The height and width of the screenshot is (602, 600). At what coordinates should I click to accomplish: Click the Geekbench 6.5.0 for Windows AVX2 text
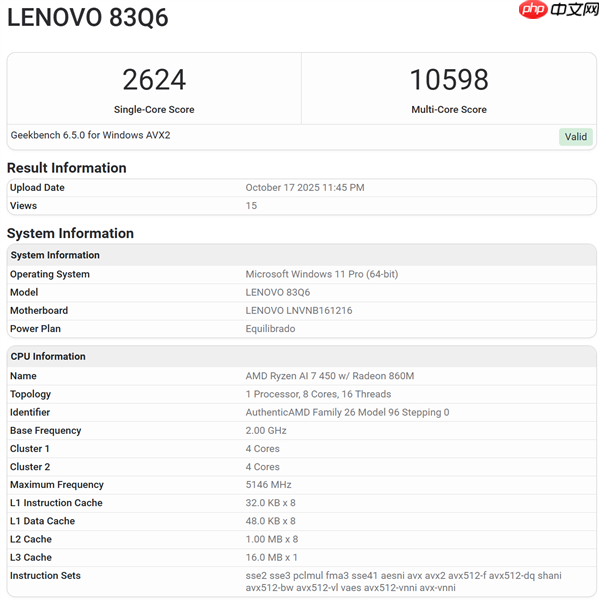pos(90,135)
